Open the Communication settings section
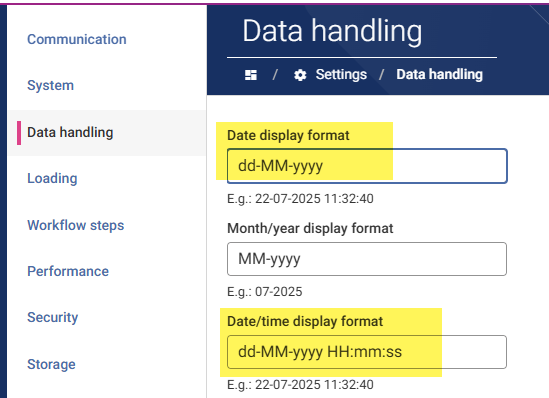Screen dimensions: 549x398 [x=77, y=39]
